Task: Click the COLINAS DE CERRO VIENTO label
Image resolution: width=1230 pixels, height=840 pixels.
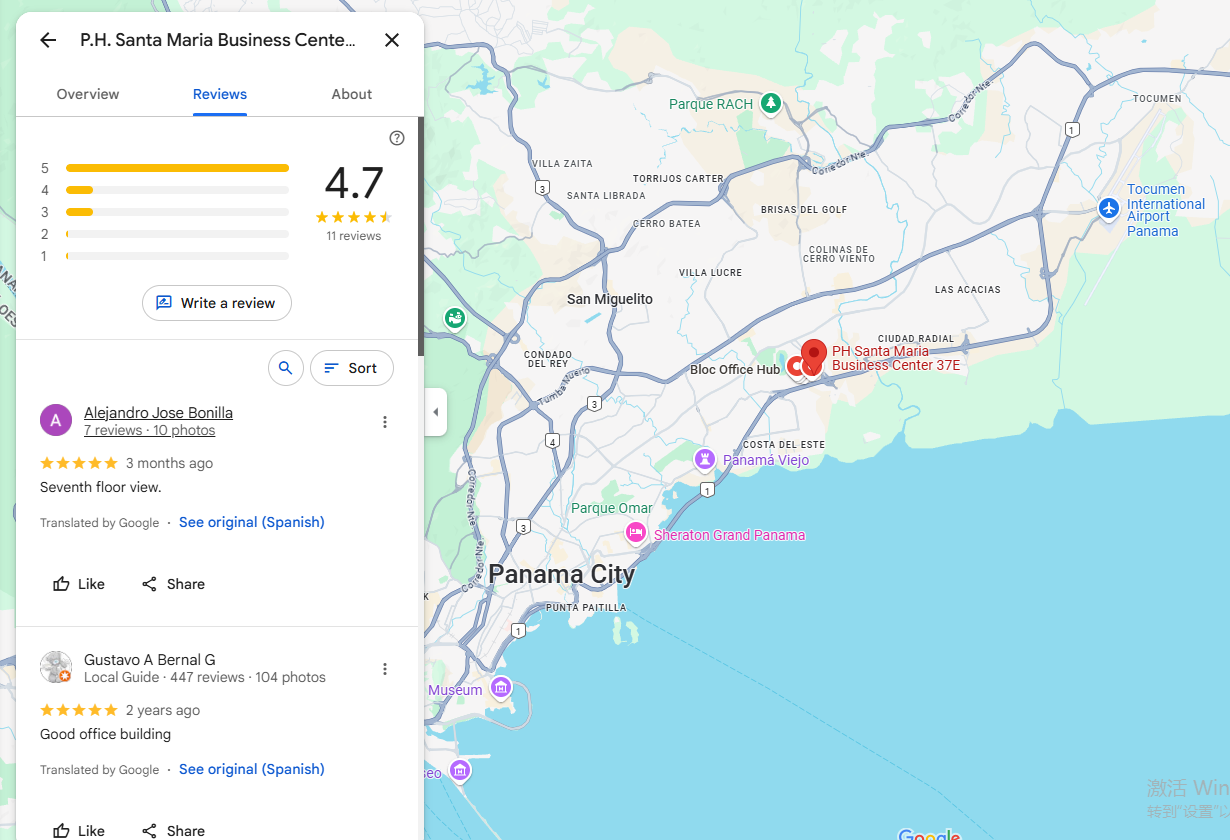Action: click(x=838, y=254)
